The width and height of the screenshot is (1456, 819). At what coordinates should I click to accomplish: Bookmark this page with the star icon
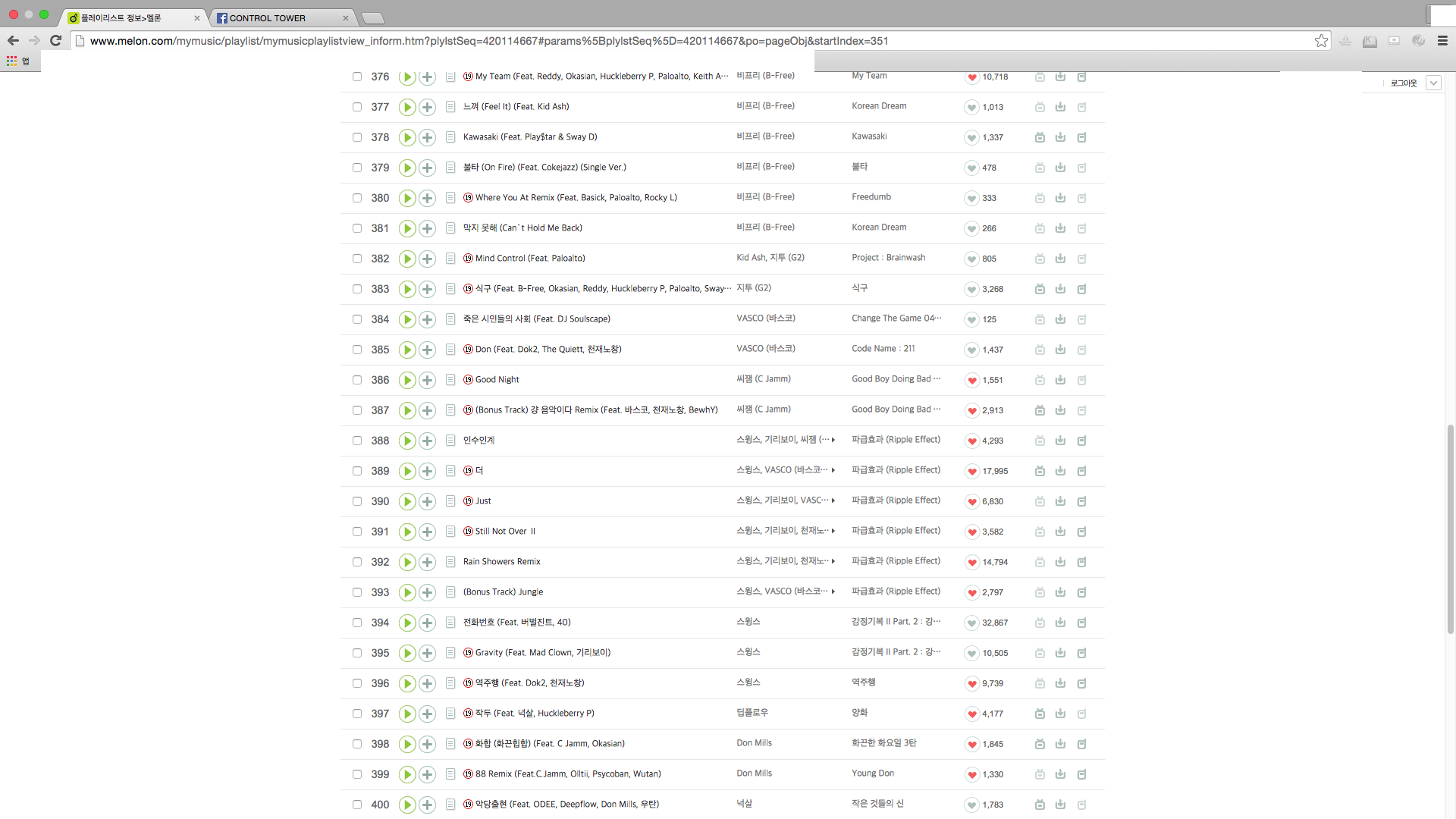click(1321, 41)
